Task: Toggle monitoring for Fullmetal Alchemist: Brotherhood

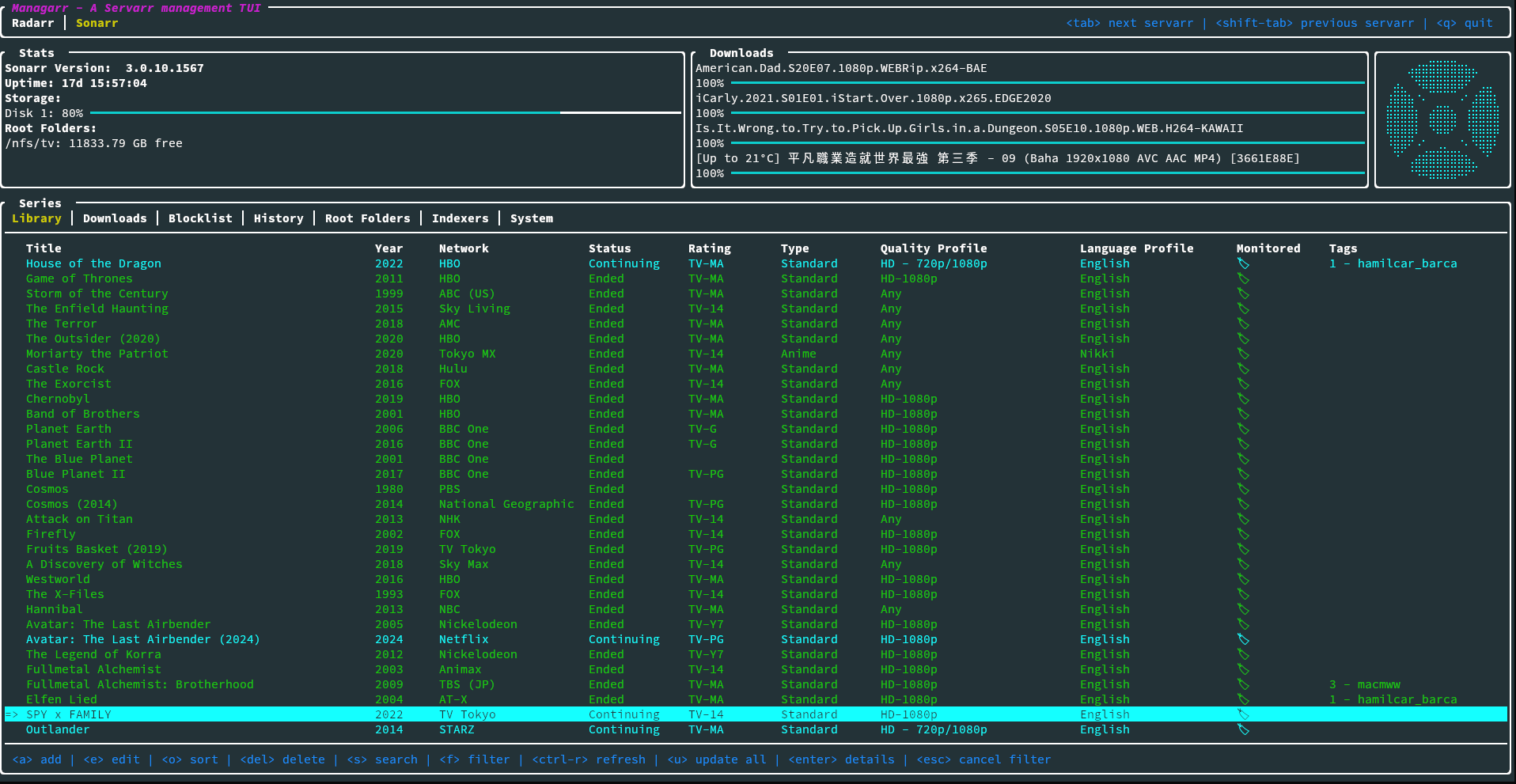Action: click(x=1242, y=684)
